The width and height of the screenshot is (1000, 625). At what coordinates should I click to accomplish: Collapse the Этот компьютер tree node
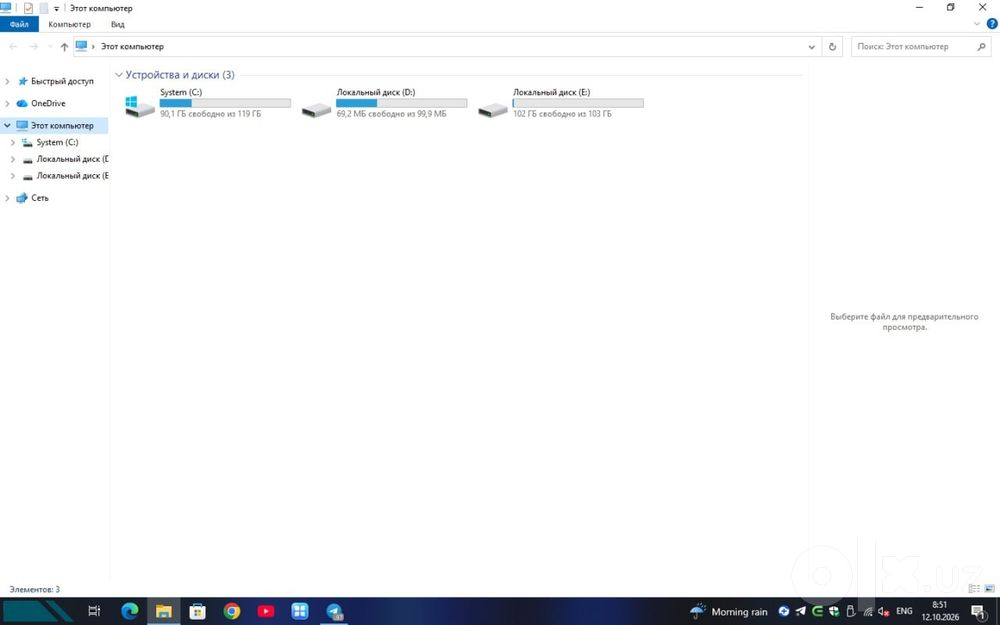tap(8, 126)
